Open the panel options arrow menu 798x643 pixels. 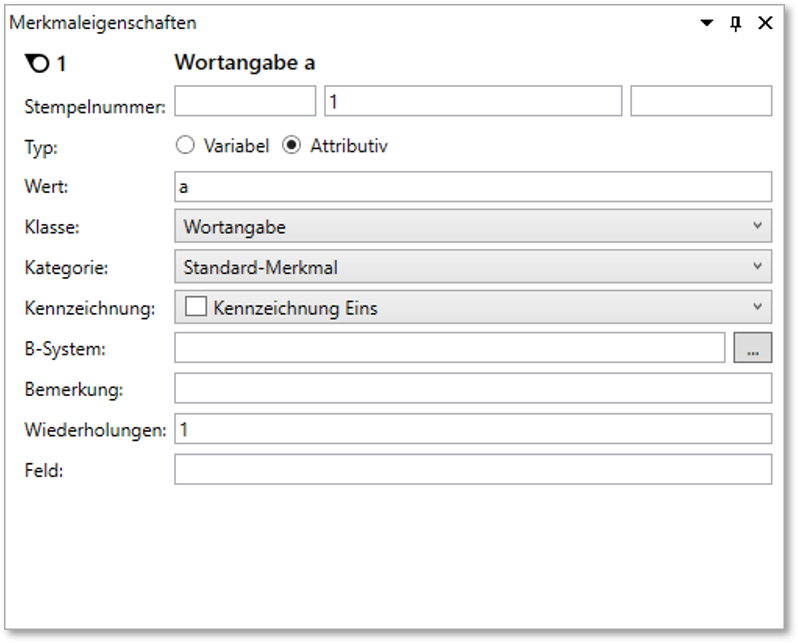(706, 23)
